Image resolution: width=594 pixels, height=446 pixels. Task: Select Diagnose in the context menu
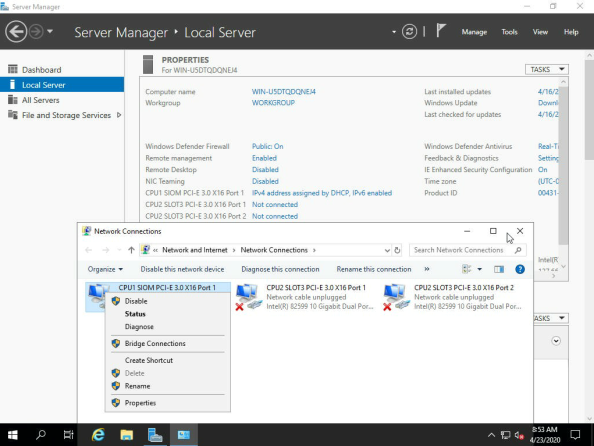[167, 327]
